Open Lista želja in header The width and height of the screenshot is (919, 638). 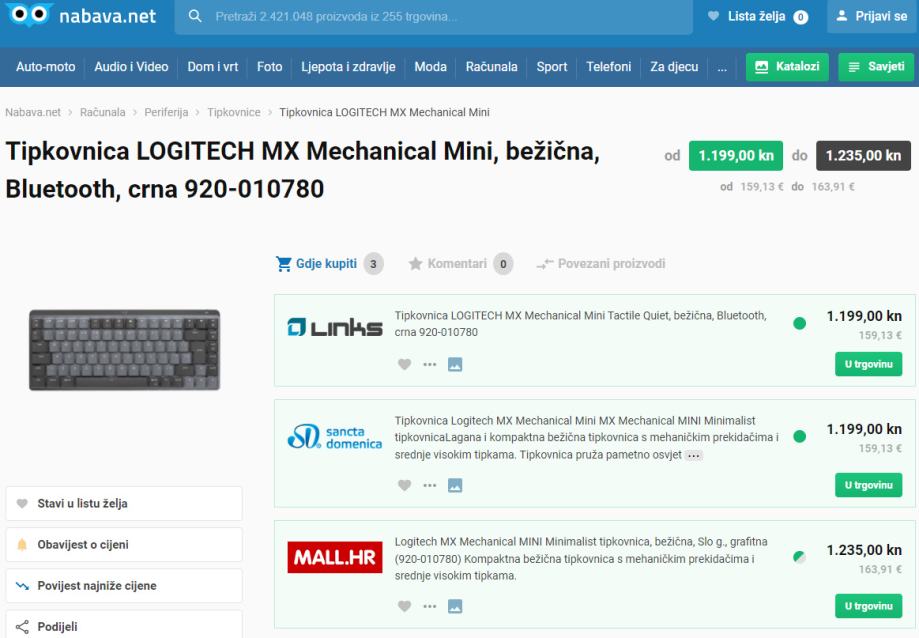pyautogui.click(x=758, y=16)
